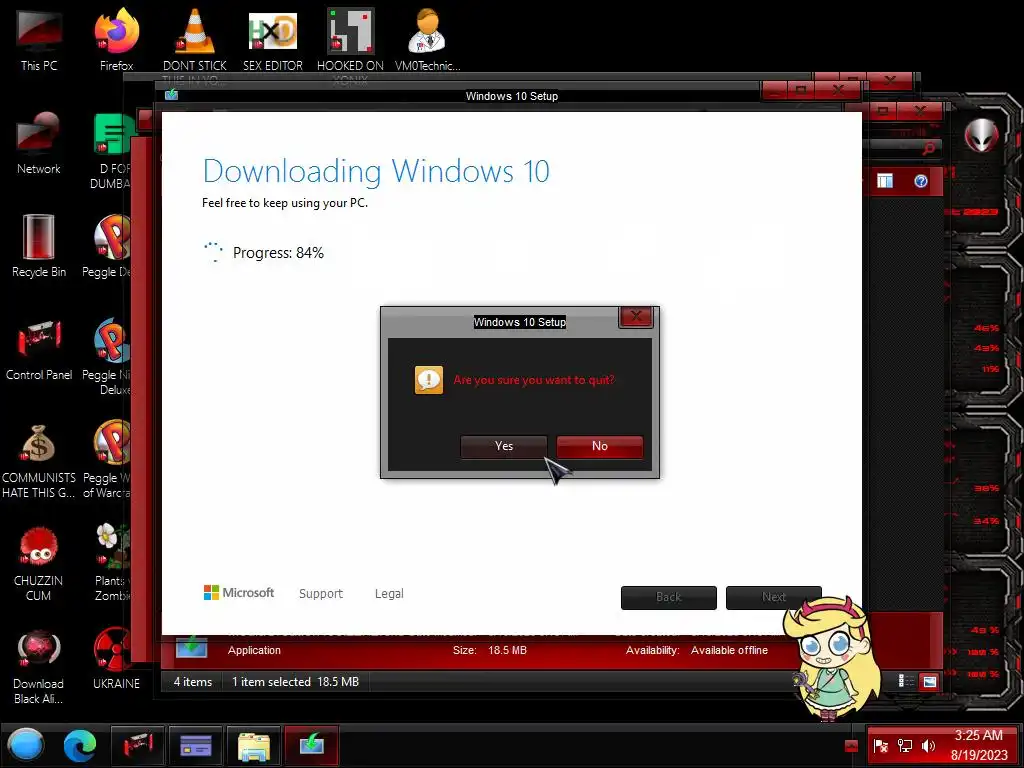Viewport: 1024px width, 768px height.
Task: Click the Back button in Windows 10 Setup
Action: 669,597
